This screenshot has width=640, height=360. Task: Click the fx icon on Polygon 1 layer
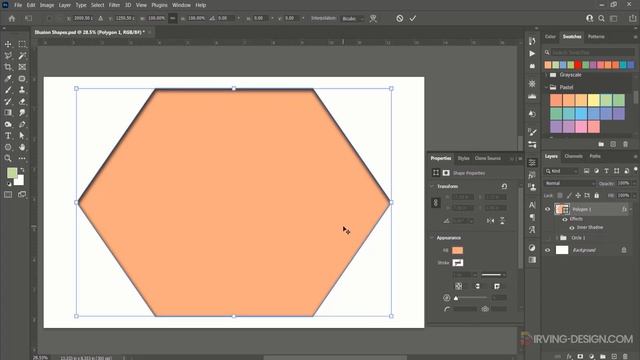(x=624, y=209)
